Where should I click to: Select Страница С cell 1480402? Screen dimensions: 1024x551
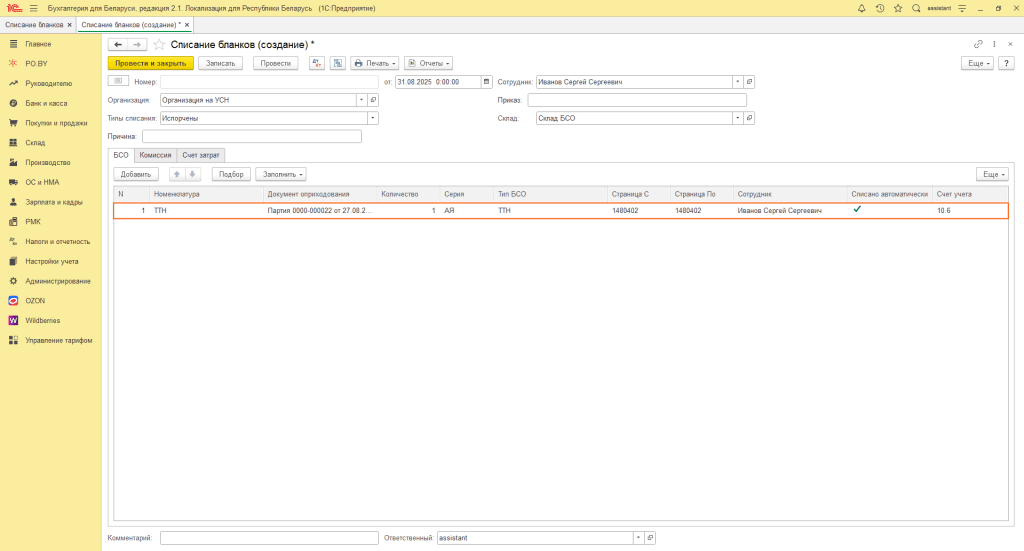click(x=639, y=211)
